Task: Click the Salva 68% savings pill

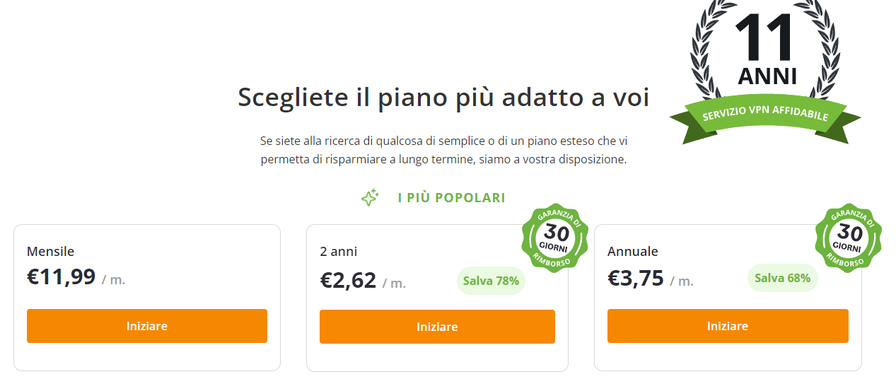Action: click(782, 278)
